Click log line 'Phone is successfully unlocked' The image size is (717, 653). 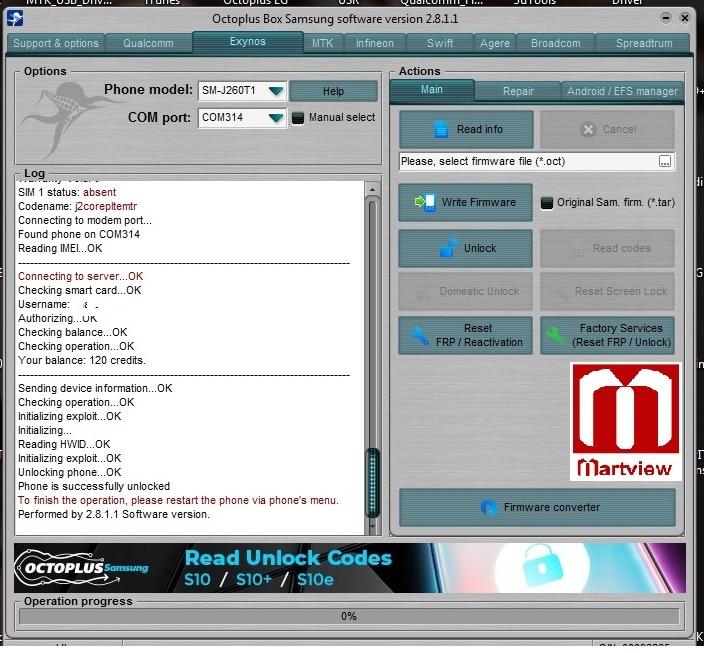click(95, 489)
